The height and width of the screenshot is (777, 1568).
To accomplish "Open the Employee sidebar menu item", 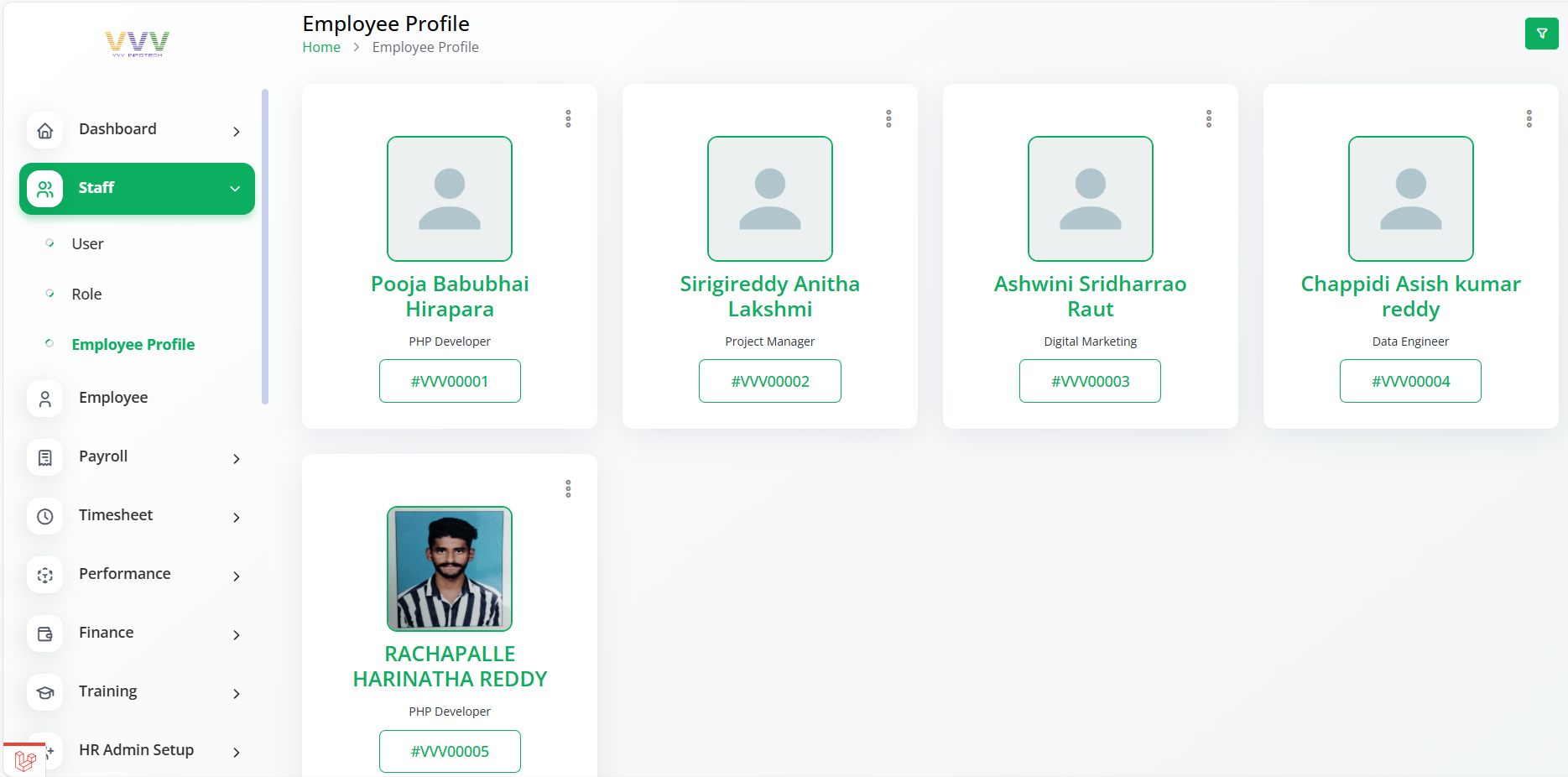I will click(112, 398).
